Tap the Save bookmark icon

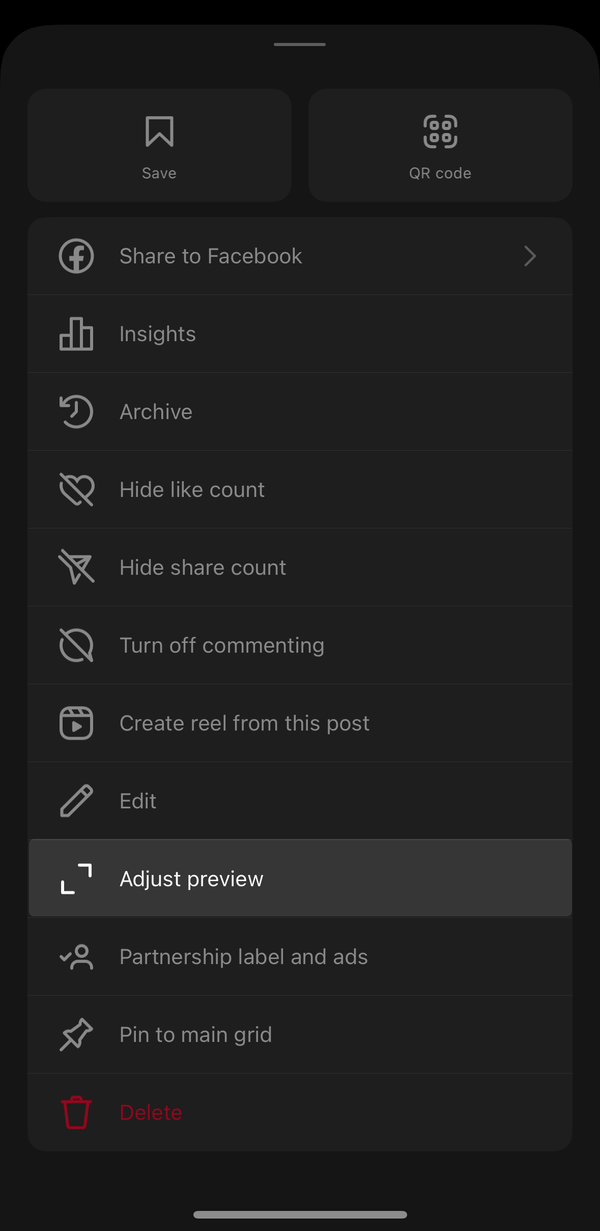(x=159, y=132)
